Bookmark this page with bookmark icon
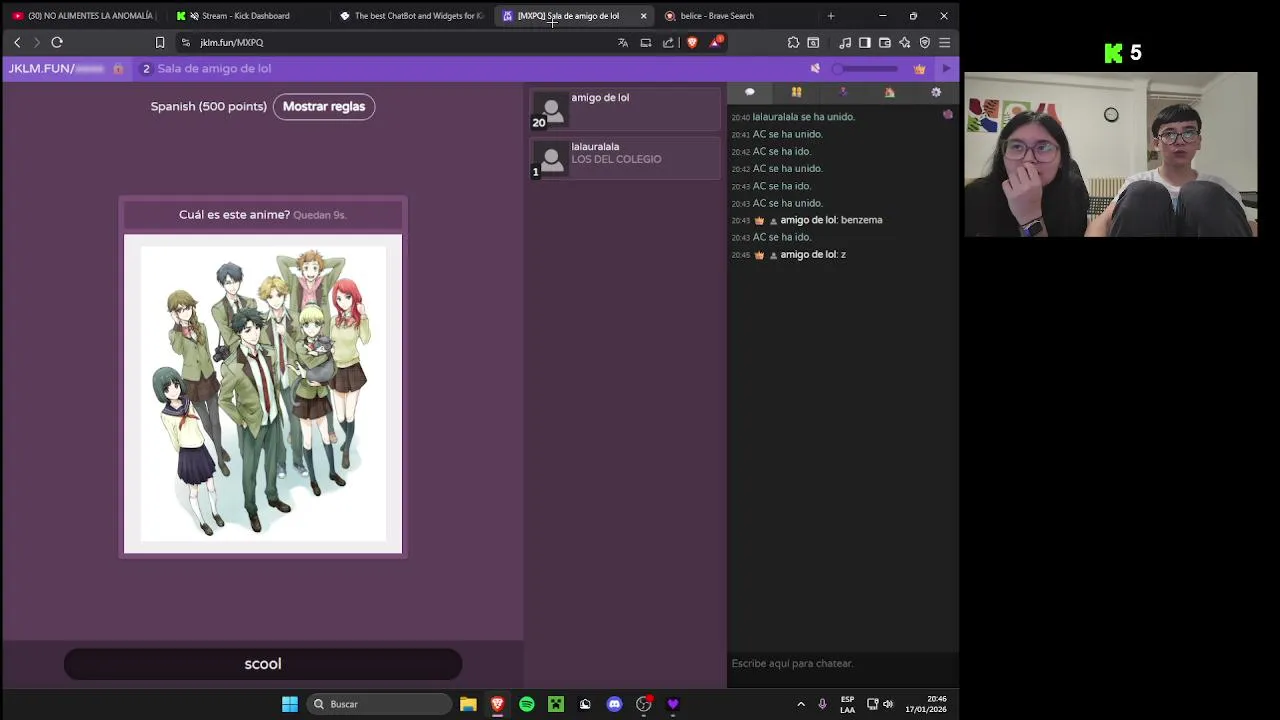 click(x=160, y=42)
